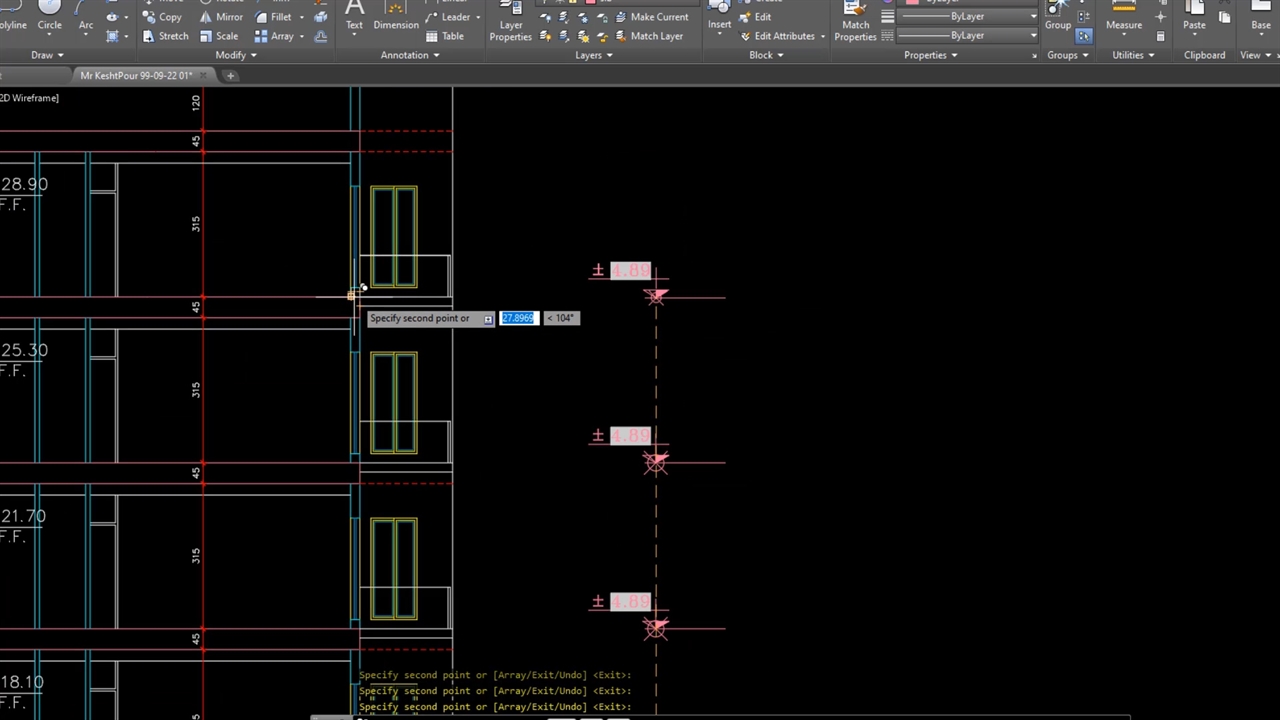Open the Fillet dropdown arrow
Screen dimensions: 1280x720
[x=302, y=17]
